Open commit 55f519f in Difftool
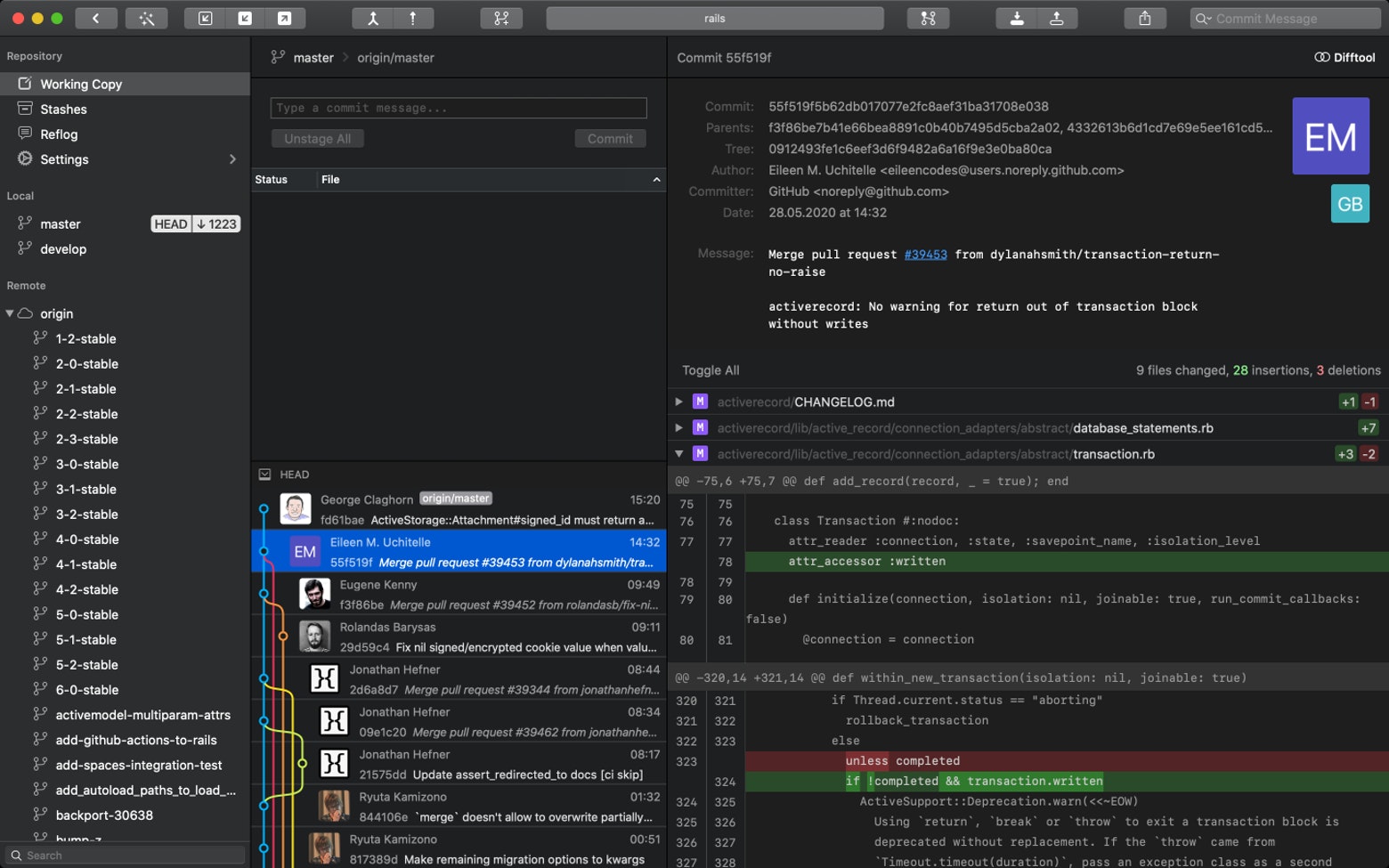This screenshot has width=1389, height=868. pos(1343,57)
